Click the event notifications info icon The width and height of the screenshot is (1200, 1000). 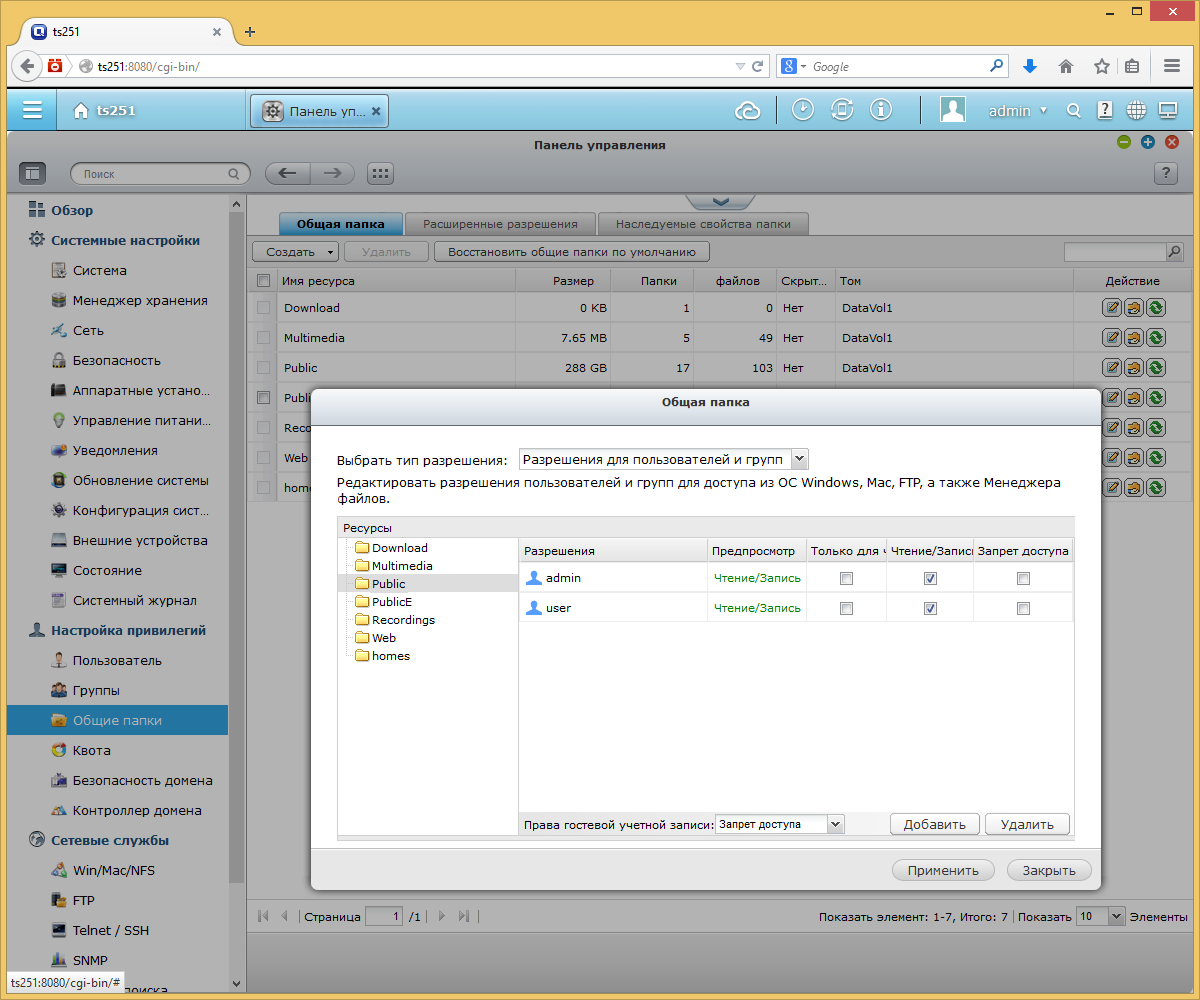[x=881, y=110]
